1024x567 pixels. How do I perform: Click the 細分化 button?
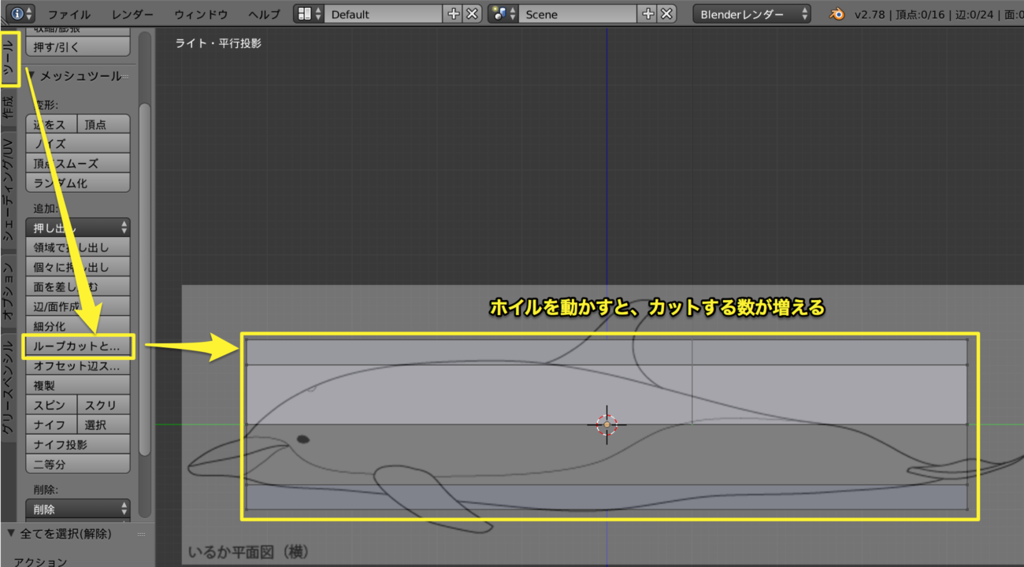[x=78, y=325]
